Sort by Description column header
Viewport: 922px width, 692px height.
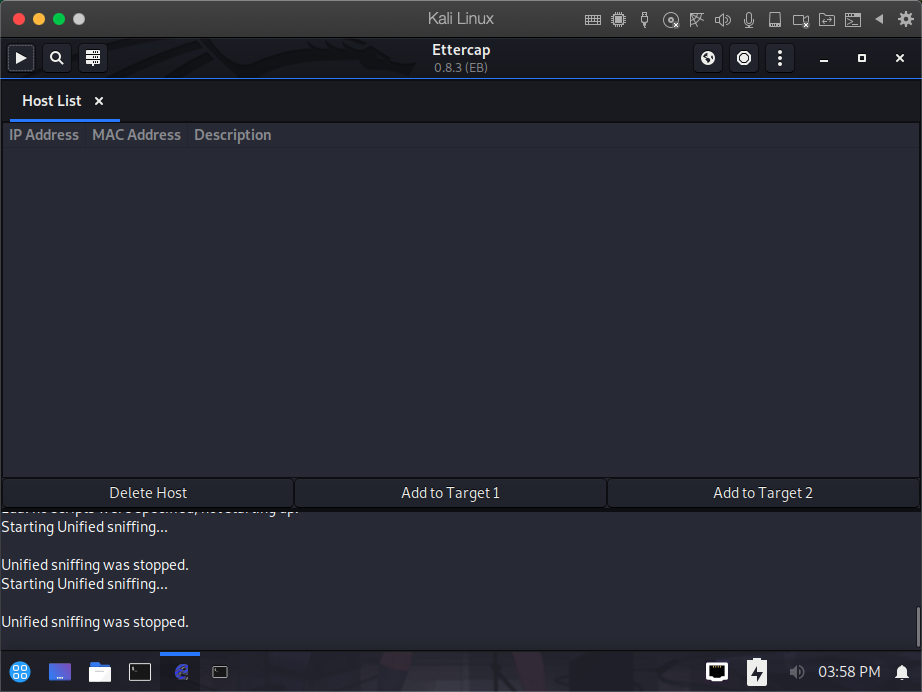coord(233,135)
